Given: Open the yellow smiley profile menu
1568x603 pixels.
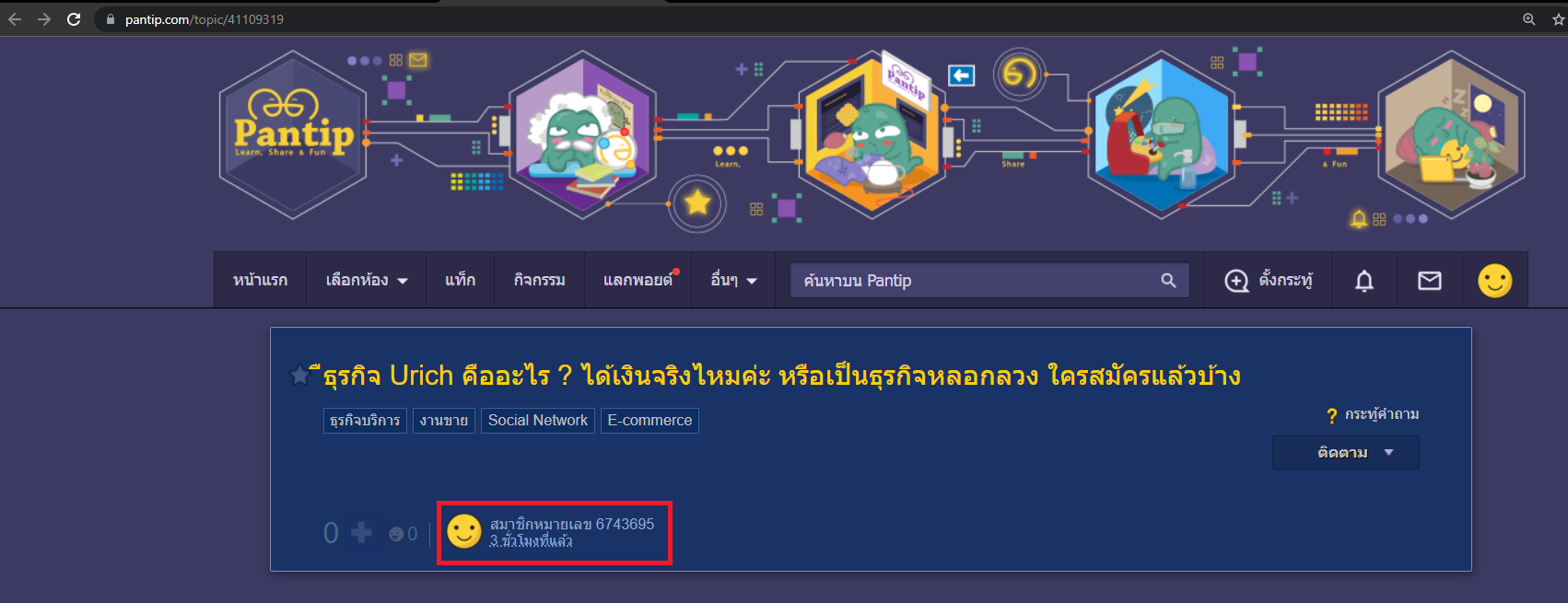Looking at the screenshot, I should pyautogui.click(x=1494, y=281).
